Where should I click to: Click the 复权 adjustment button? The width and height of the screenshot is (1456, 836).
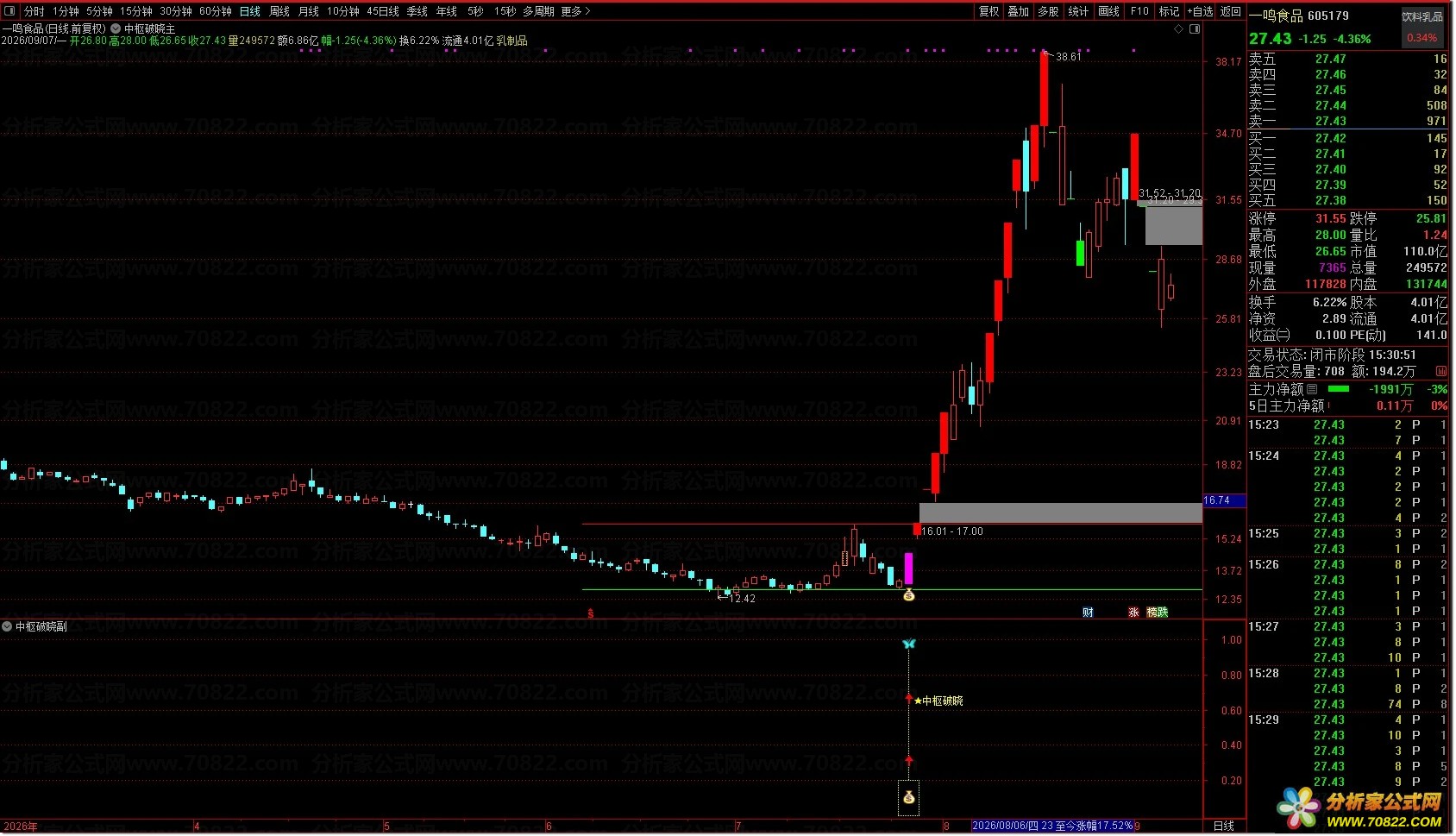[988, 11]
